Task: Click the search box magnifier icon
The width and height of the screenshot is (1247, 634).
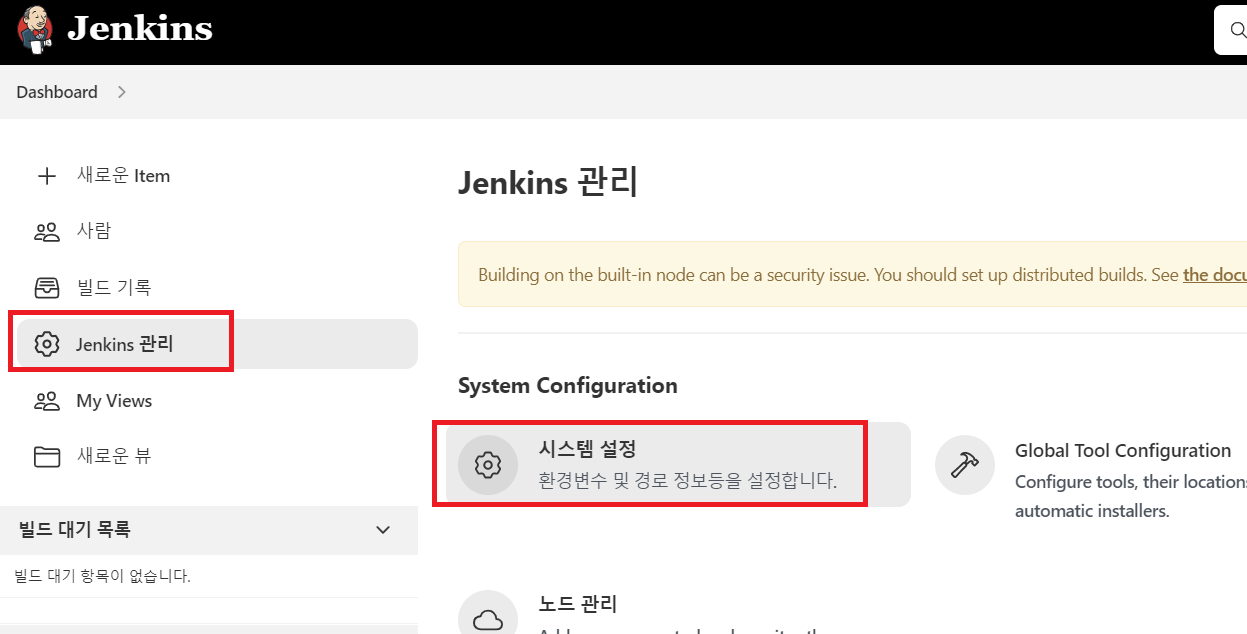Action: (1238, 30)
